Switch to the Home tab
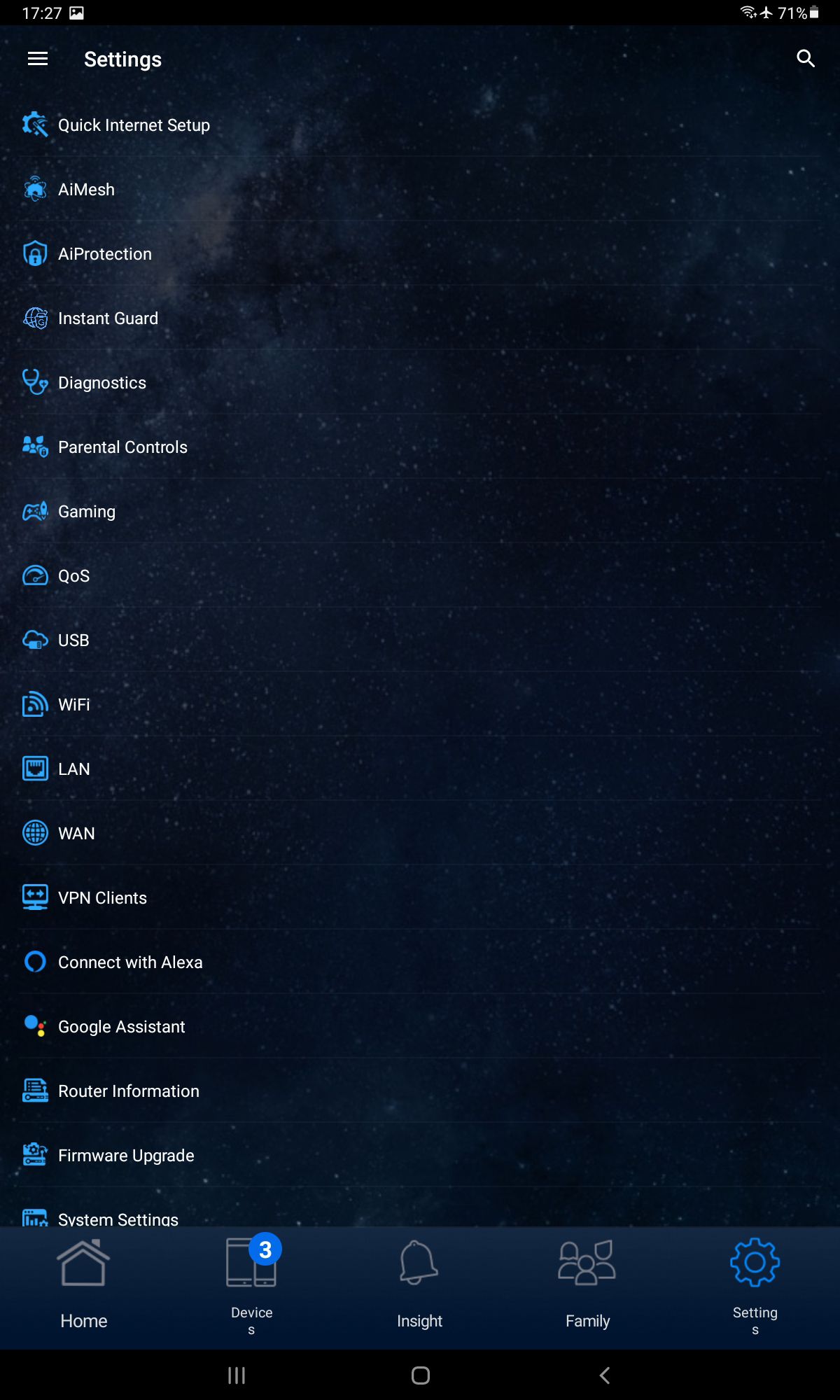This screenshot has width=840, height=1400. pos(84,1287)
